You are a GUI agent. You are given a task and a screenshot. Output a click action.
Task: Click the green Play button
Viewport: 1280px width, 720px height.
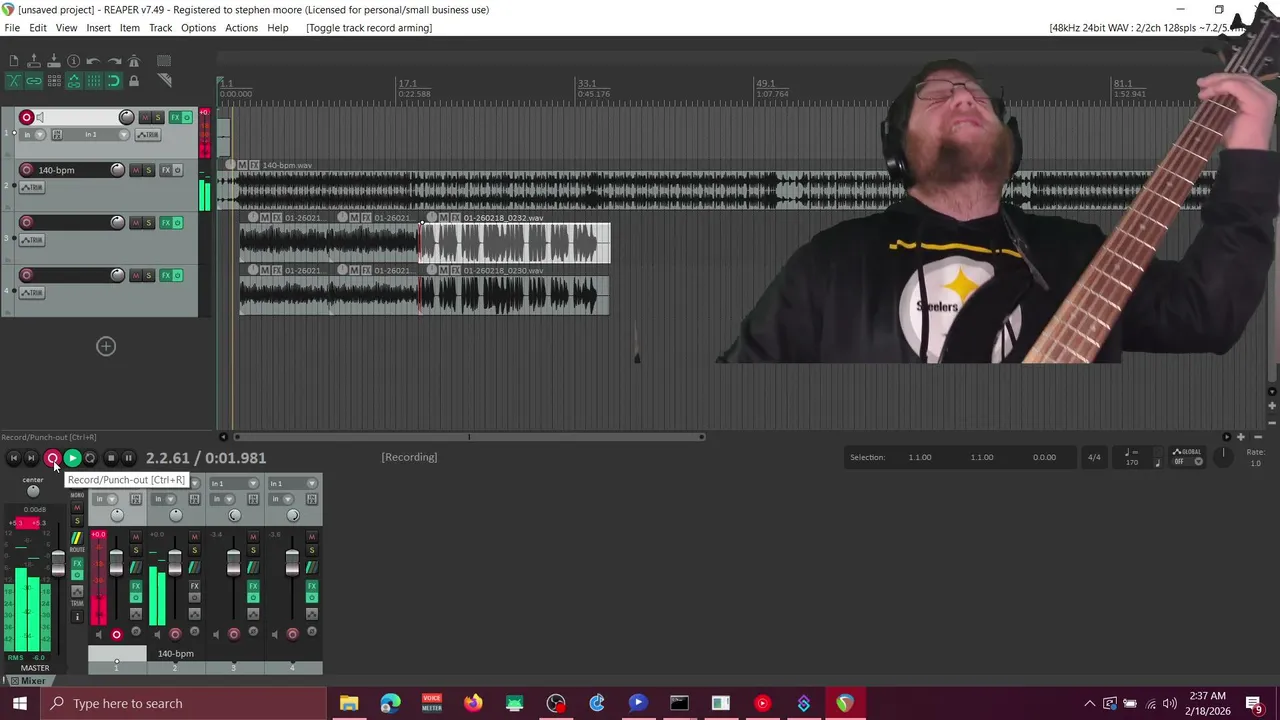click(72, 458)
